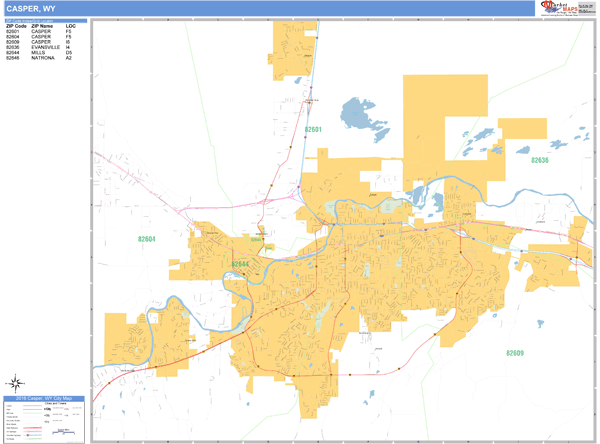Click the gray box beside the logo

tap(585, 8)
